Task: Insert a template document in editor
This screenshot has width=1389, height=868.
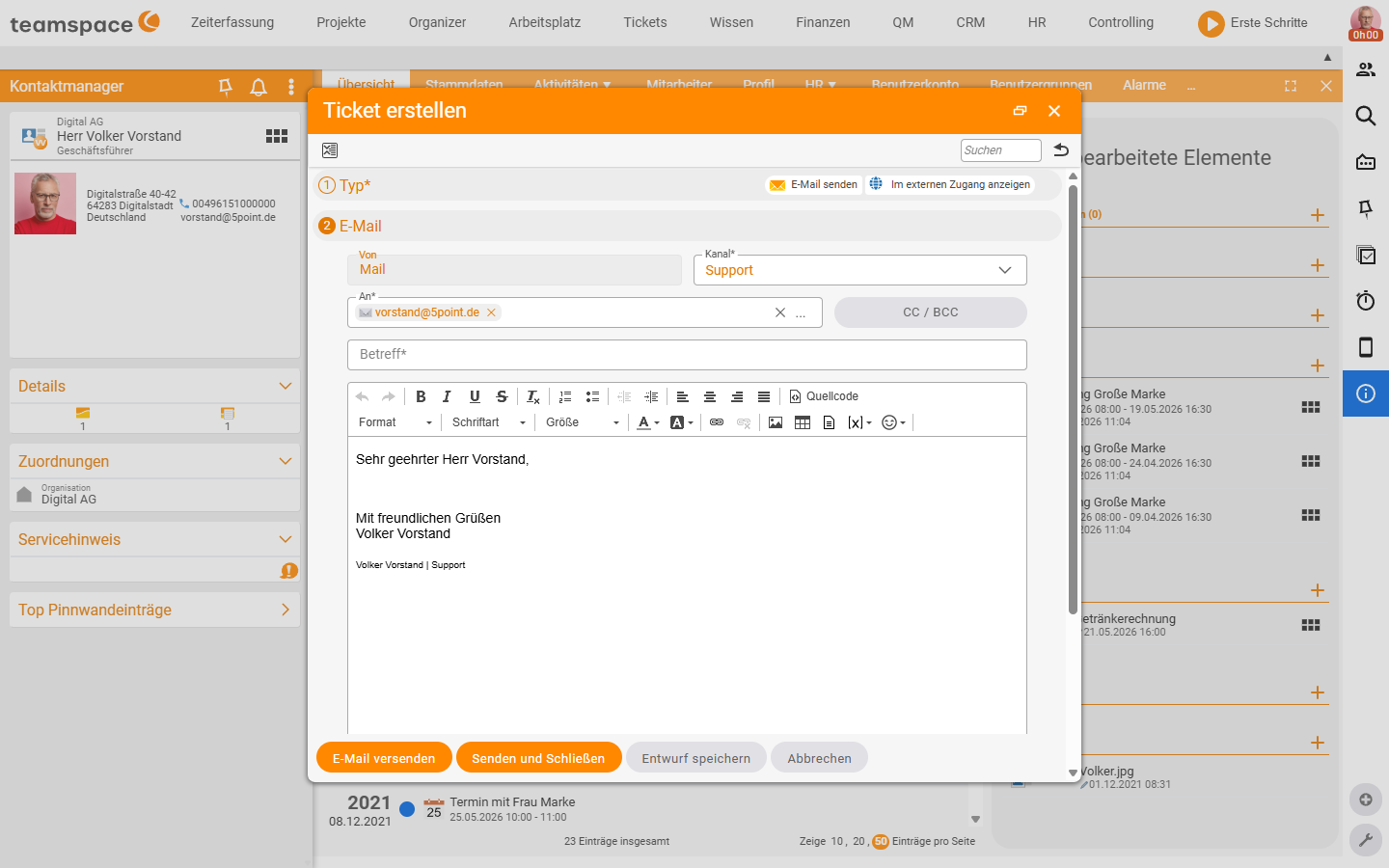Action: click(829, 422)
